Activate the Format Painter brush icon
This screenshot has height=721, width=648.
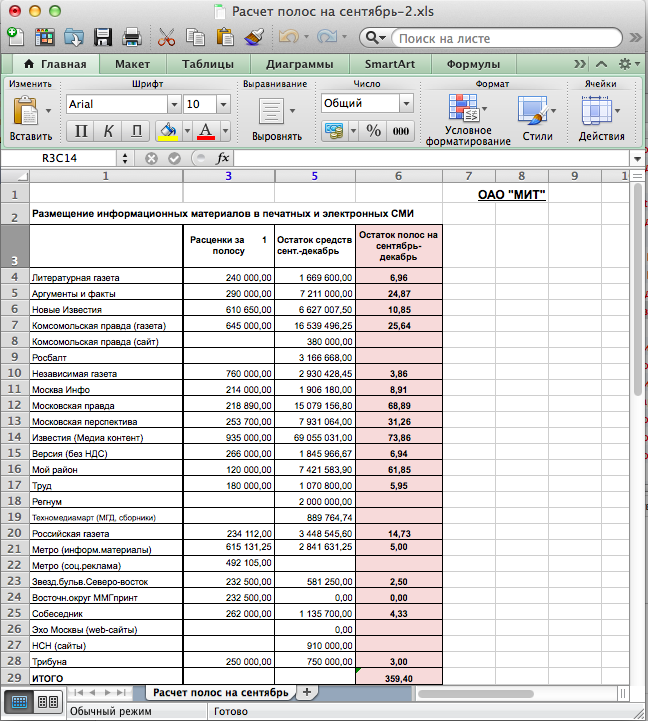[x=254, y=37]
